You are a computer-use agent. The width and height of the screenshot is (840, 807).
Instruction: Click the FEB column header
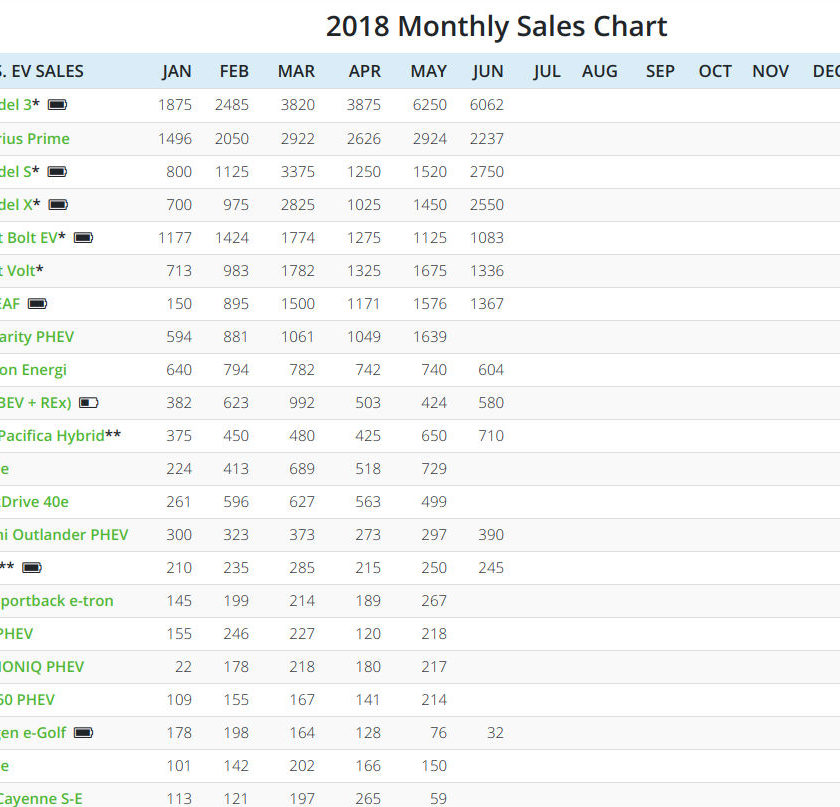pyautogui.click(x=234, y=71)
